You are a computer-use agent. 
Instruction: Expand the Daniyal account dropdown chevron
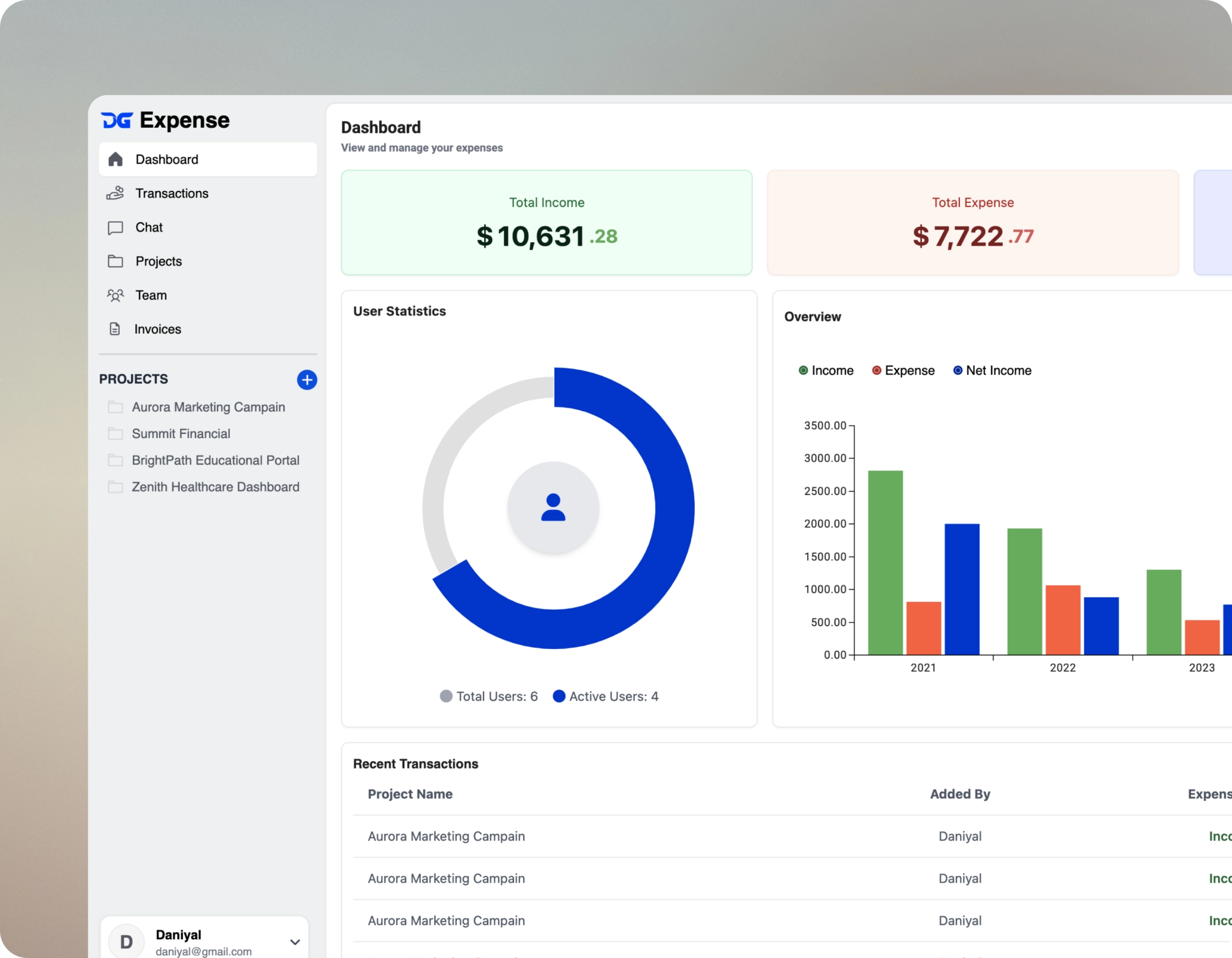295,942
